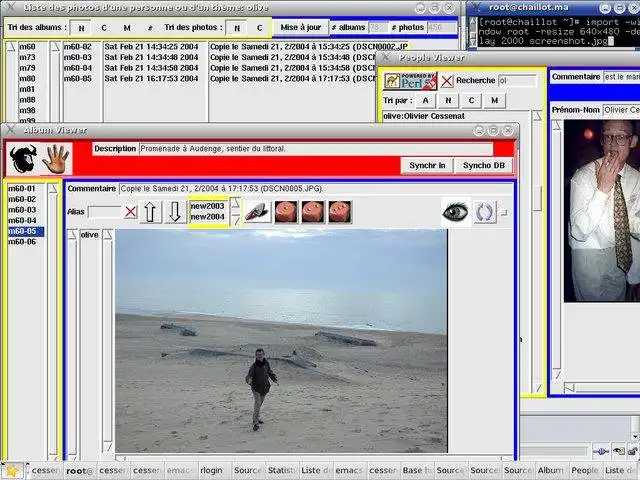The width and height of the screenshot is (640, 480).
Task: Select the new2004 entry
Action: [207, 217]
